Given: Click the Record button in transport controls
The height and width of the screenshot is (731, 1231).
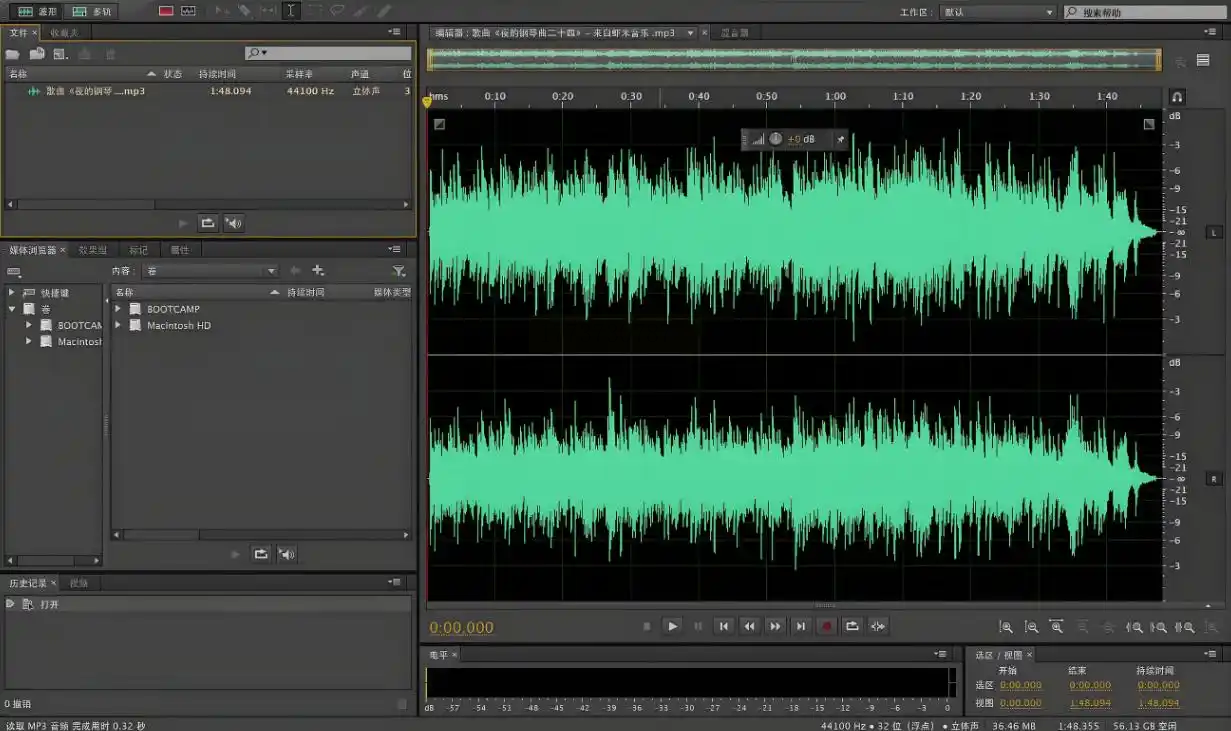Looking at the screenshot, I should (826, 627).
